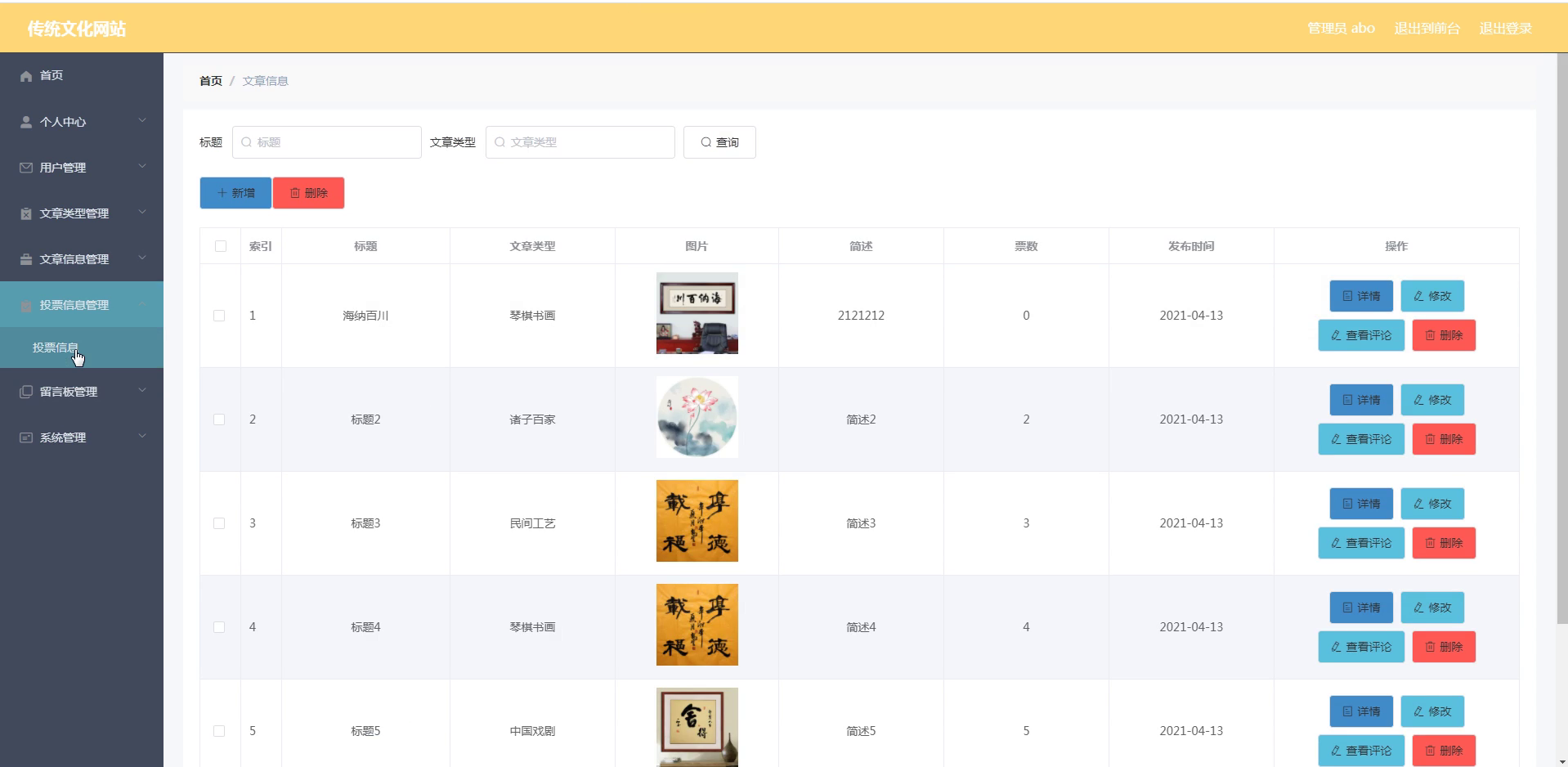Open the 投票信息 submenu item
The image size is (1568, 767).
82,348
